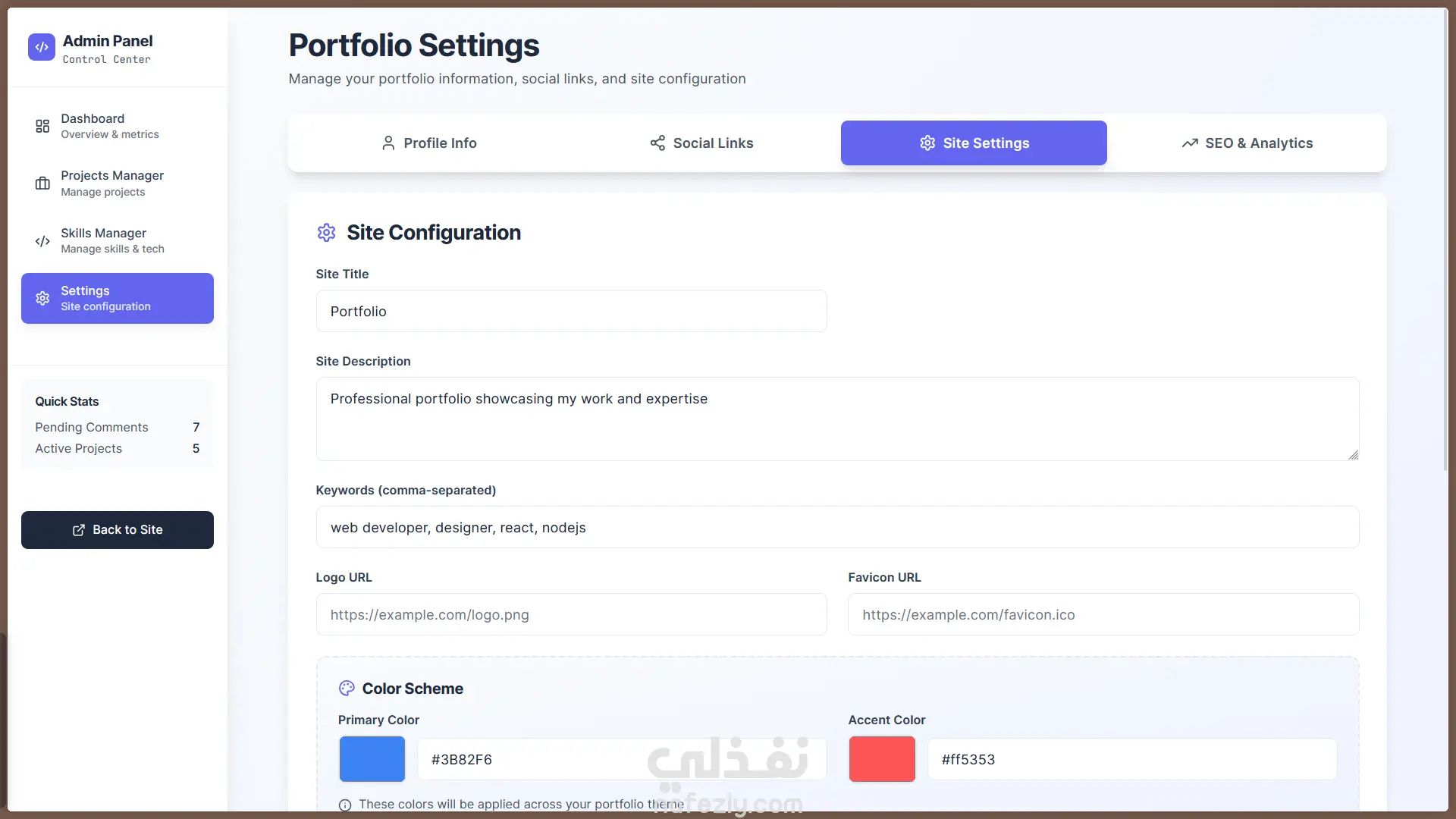Click the Admin Panel code logo icon

point(42,47)
